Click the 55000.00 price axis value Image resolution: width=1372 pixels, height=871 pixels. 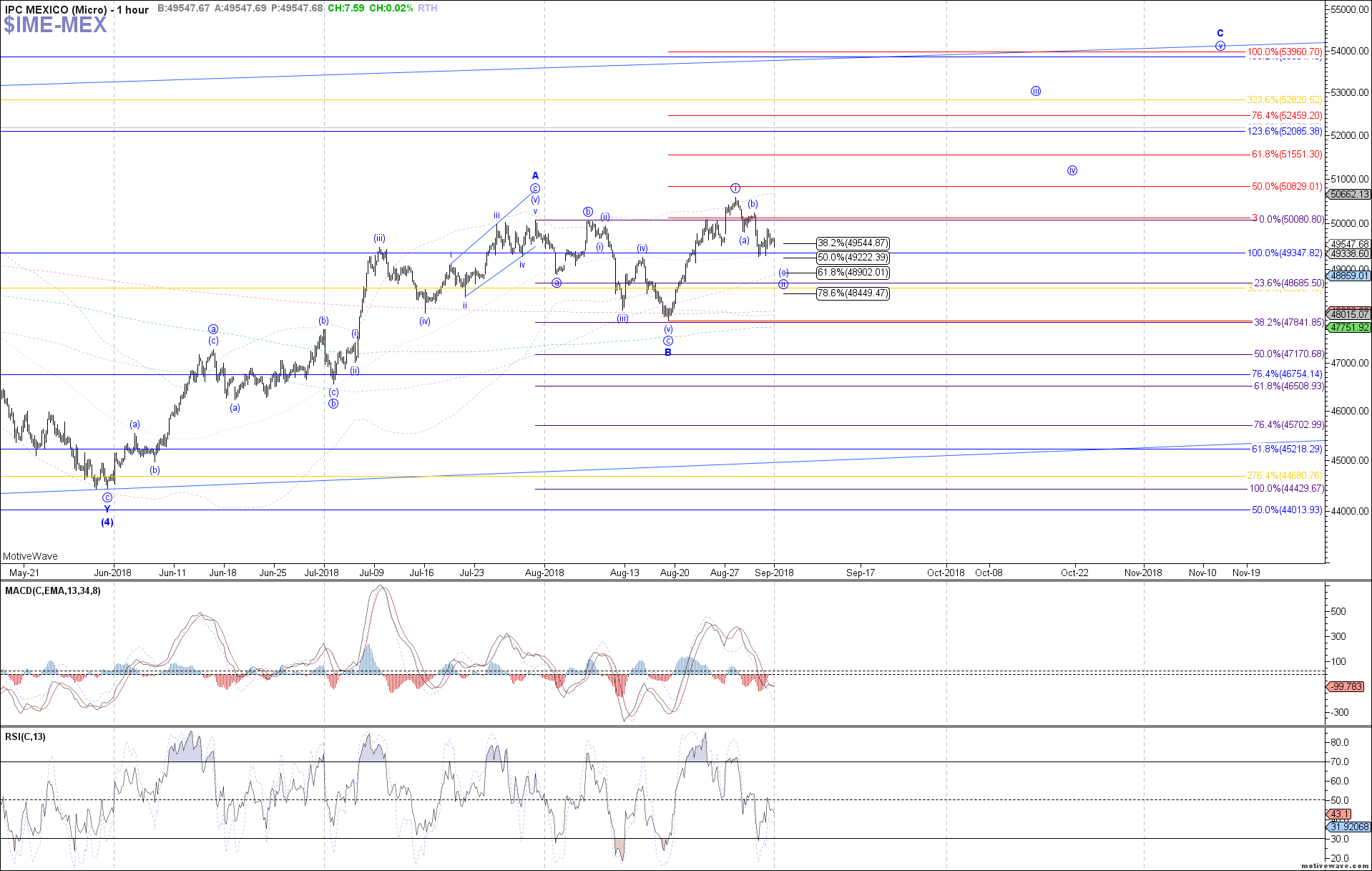[x=1349, y=10]
